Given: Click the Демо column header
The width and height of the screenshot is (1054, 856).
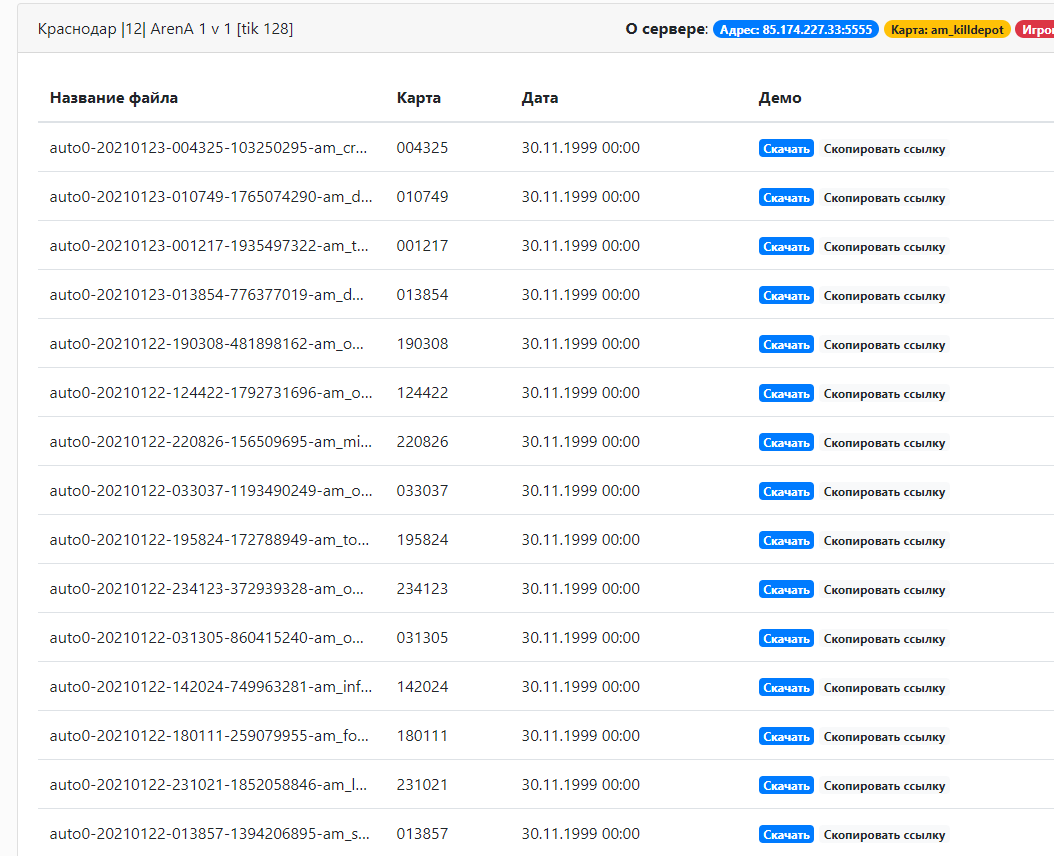Looking at the screenshot, I should click(x=780, y=98).
